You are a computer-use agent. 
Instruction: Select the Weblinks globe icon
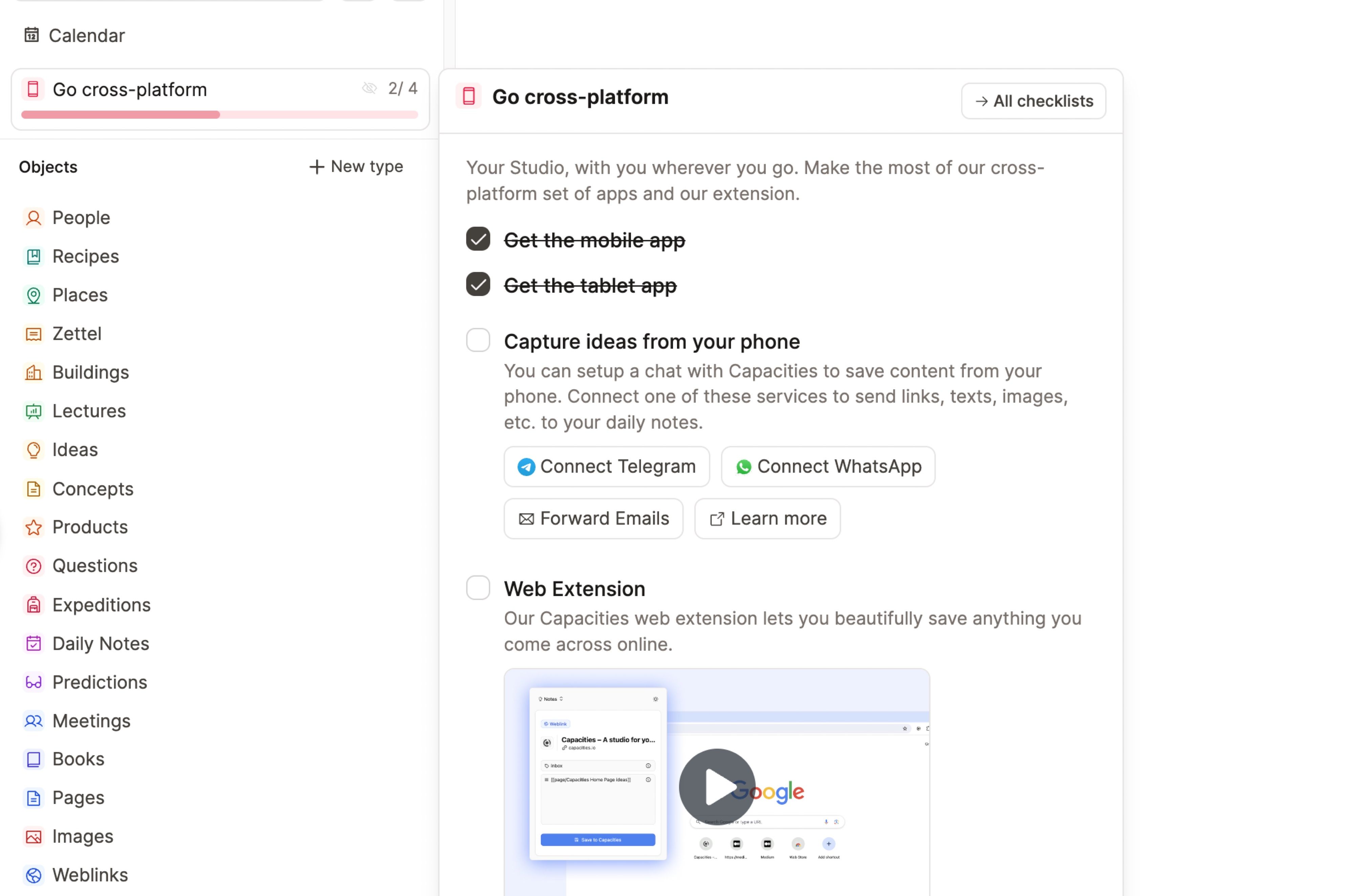(x=33, y=875)
